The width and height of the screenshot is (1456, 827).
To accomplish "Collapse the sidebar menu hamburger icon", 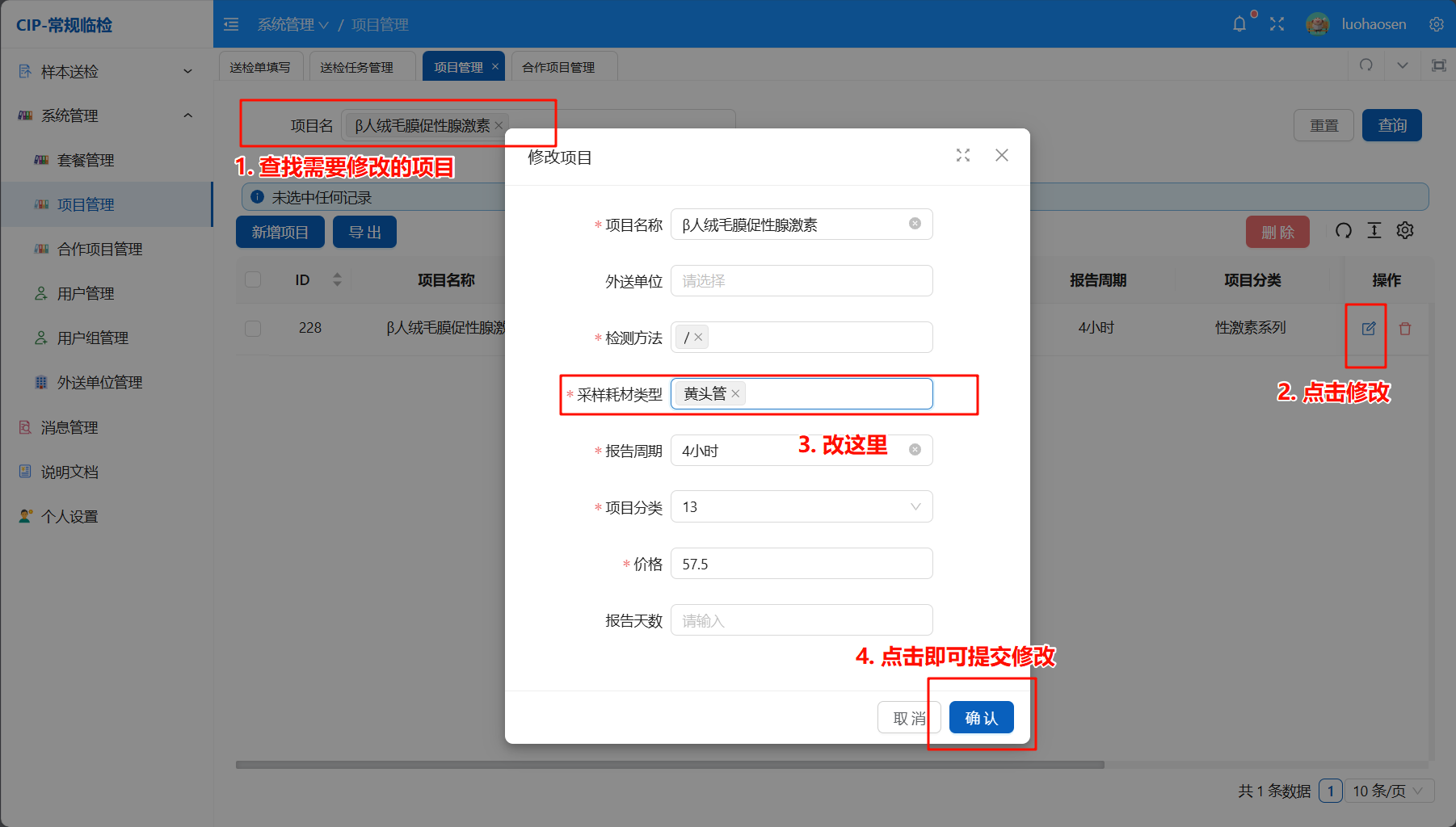I will pos(231,24).
